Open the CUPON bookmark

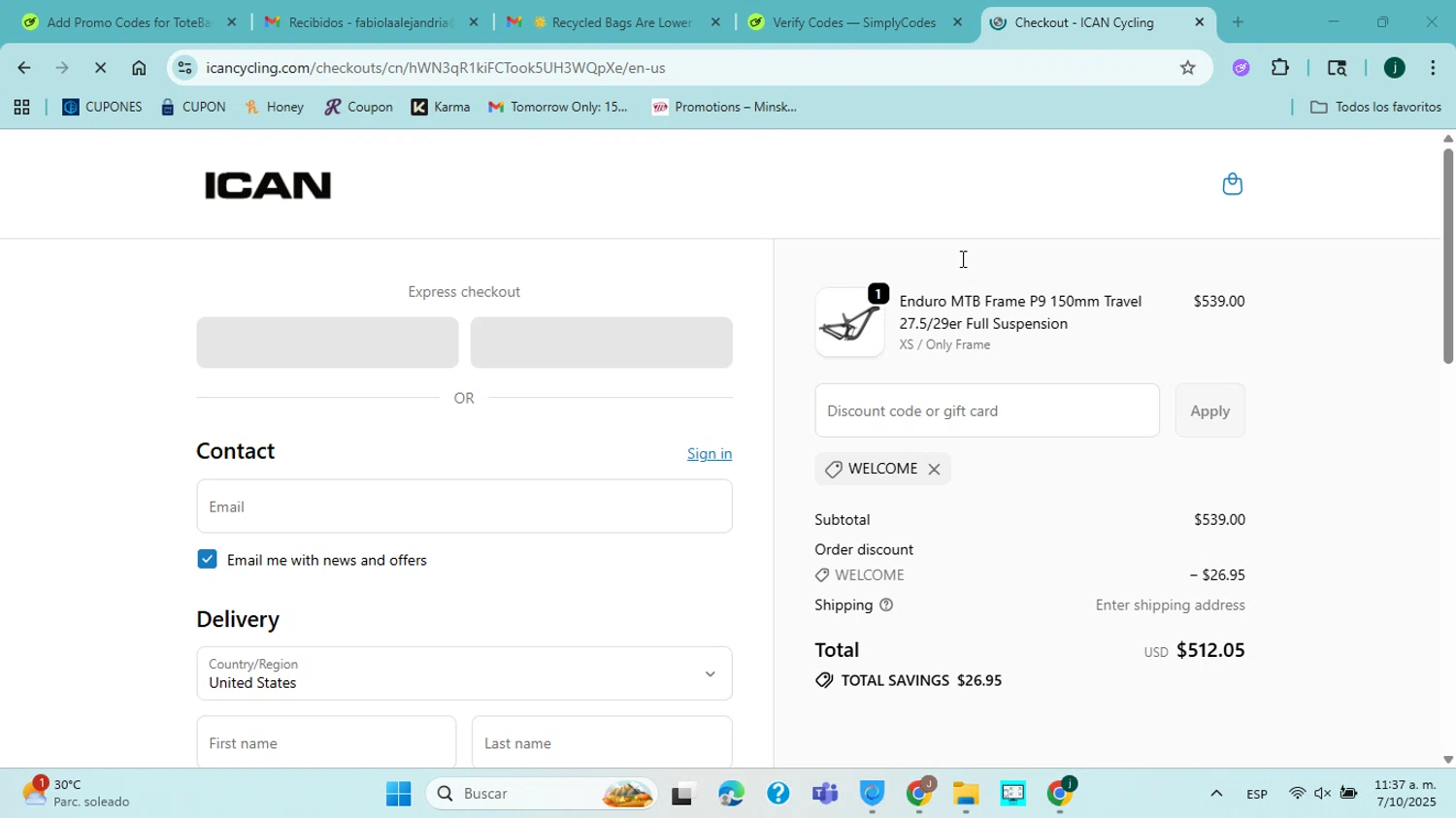pos(193,108)
